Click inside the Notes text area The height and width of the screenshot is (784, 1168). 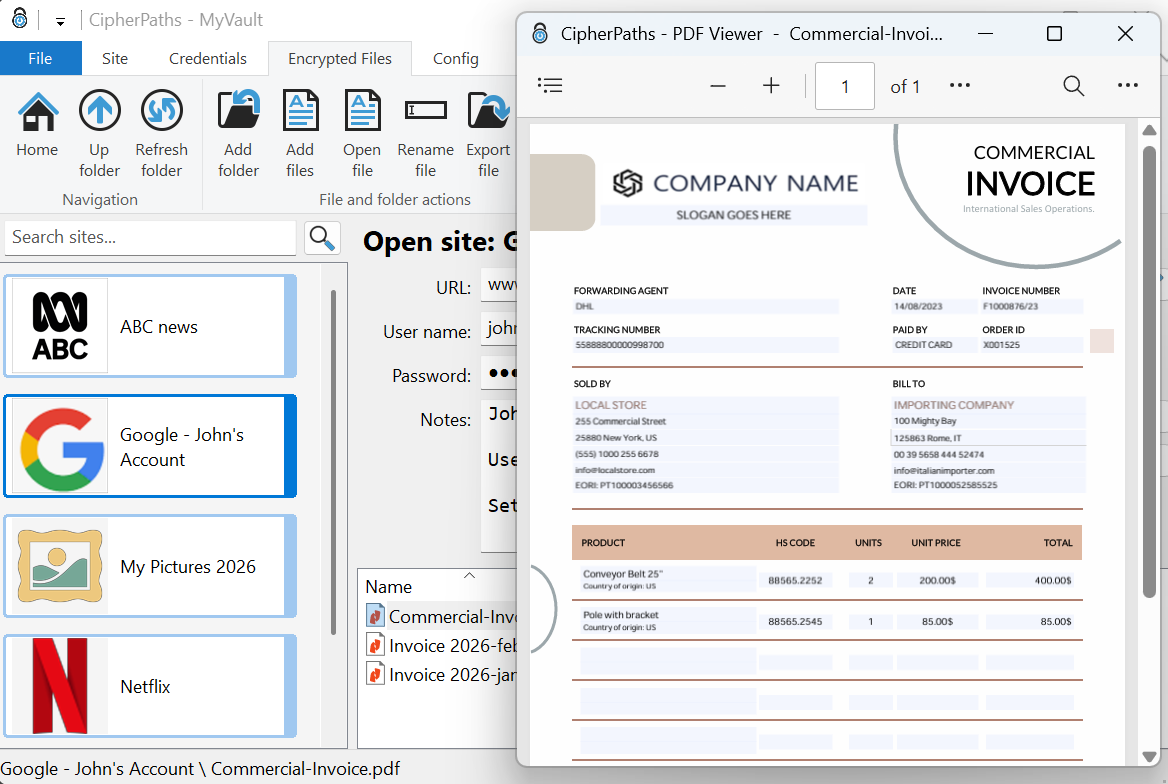pyautogui.click(x=498, y=475)
